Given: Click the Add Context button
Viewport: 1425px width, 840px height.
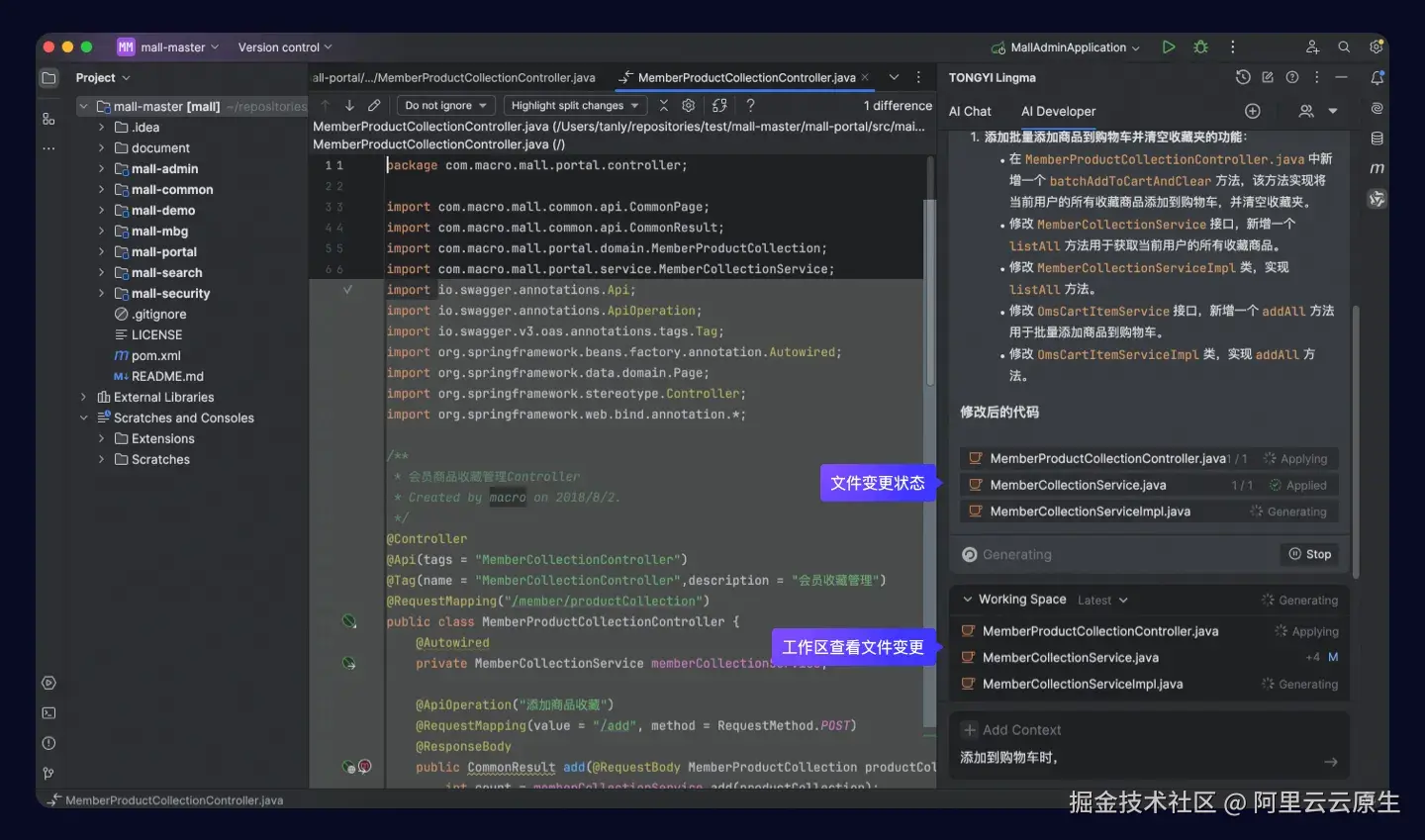Looking at the screenshot, I should pyautogui.click(x=1011, y=730).
